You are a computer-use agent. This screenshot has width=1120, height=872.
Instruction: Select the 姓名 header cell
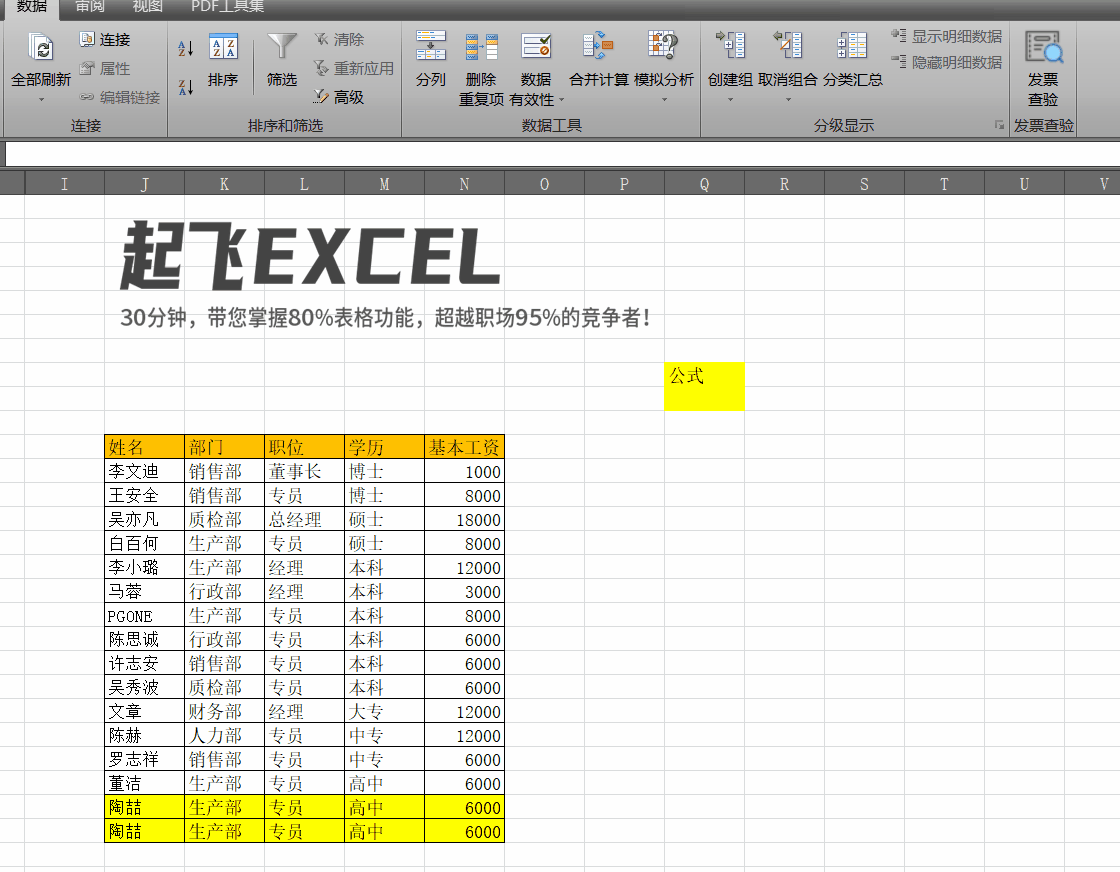144,447
